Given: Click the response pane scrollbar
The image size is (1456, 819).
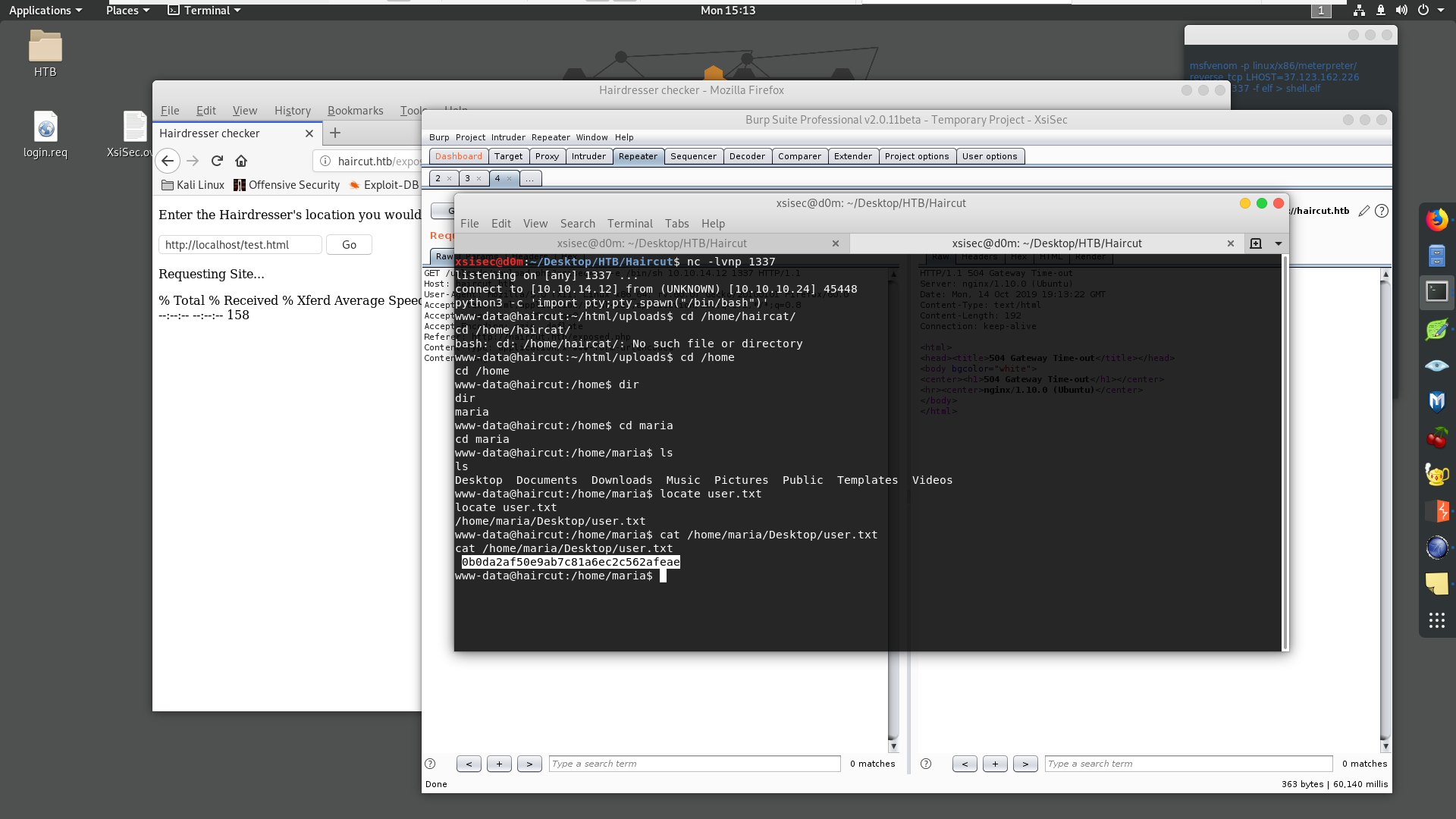Looking at the screenshot, I should point(1385,509).
